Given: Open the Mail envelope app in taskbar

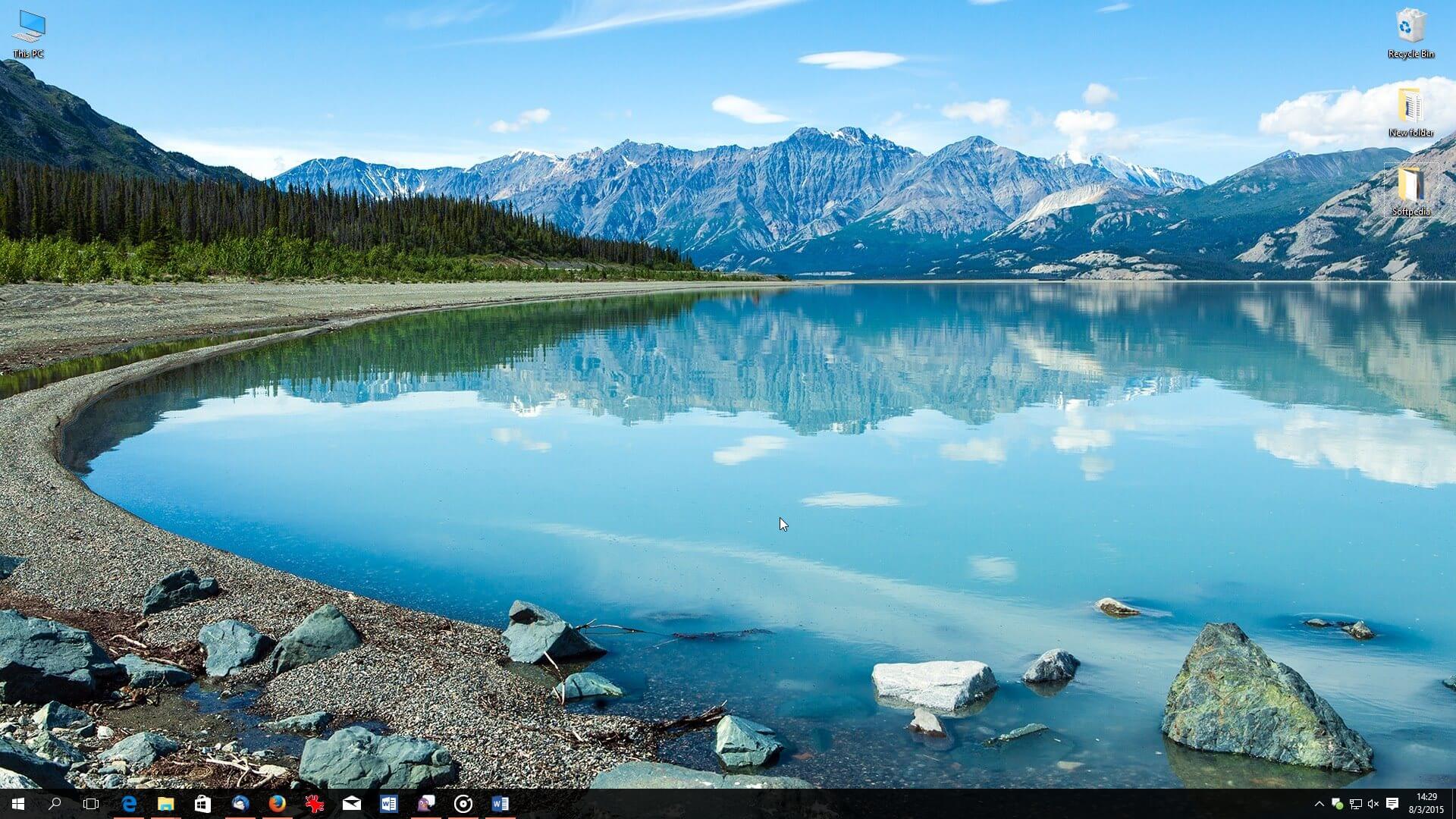Looking at the screenshot, I should pos(352,804).
